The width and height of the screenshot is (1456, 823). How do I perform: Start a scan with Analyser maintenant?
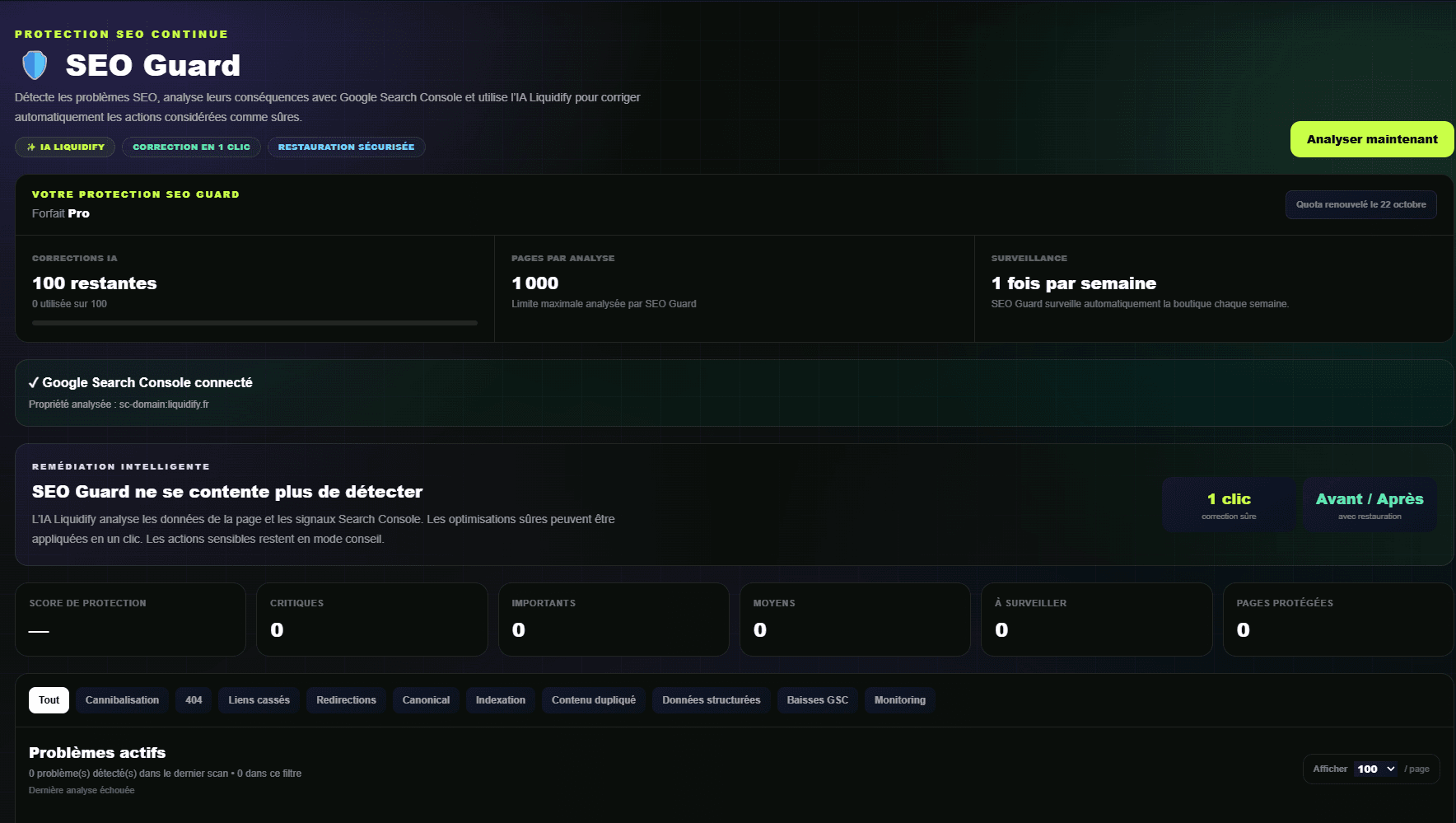(1372, 139)
